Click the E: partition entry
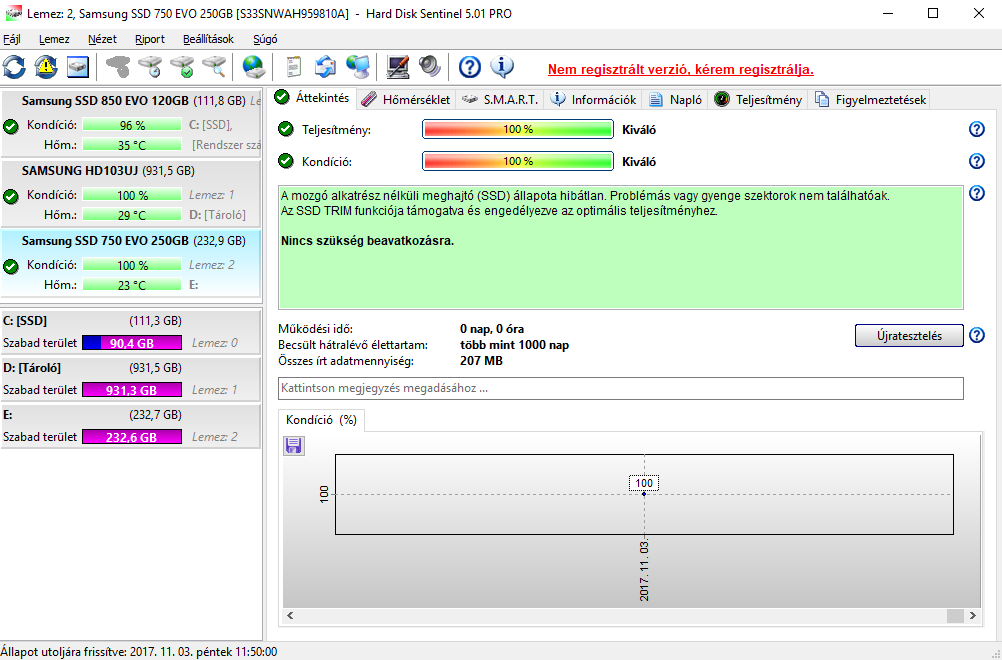Viewport: 1002px width, 660px height. pos(131,426)
